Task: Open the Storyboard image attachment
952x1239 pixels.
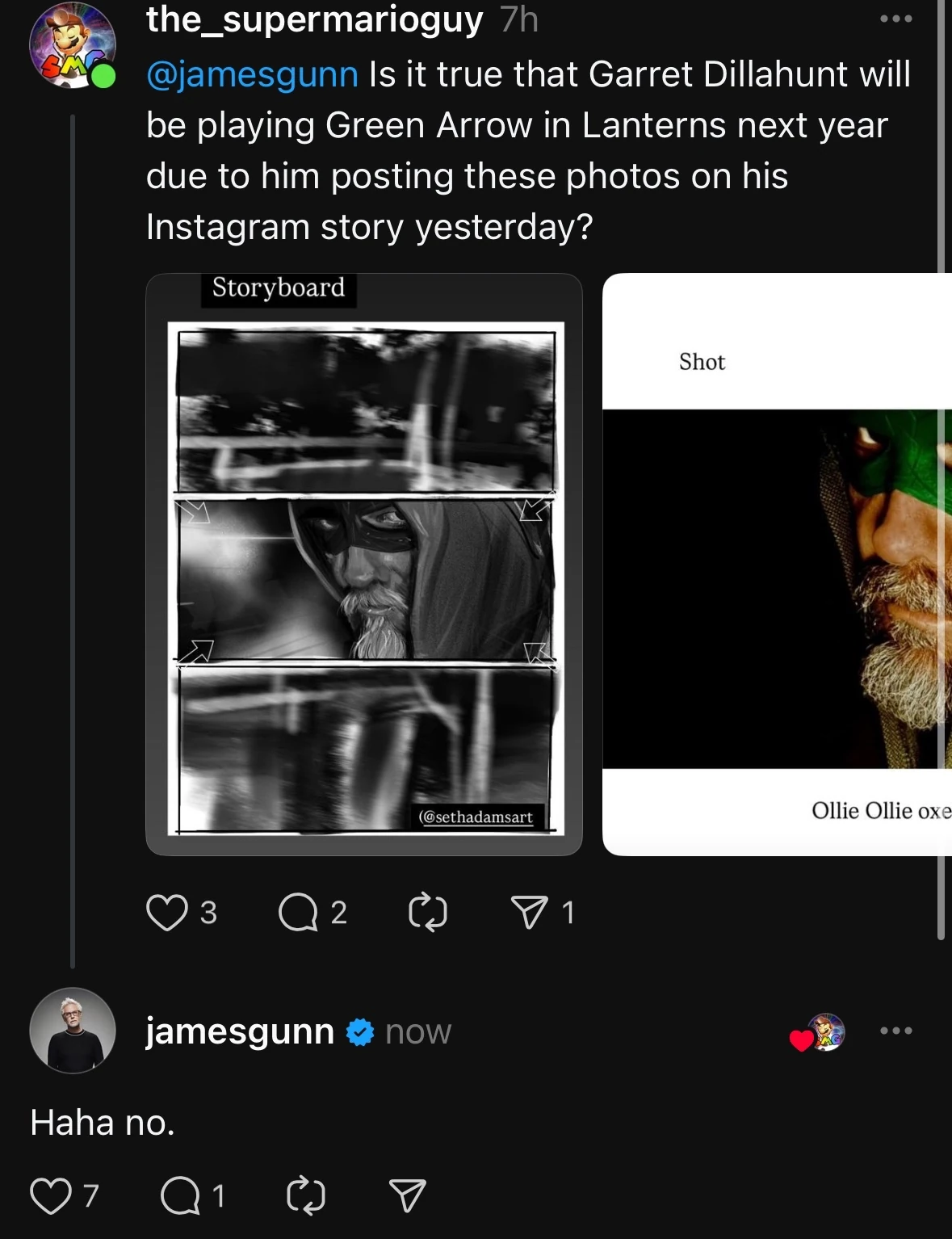Action: tap(364, 565)
